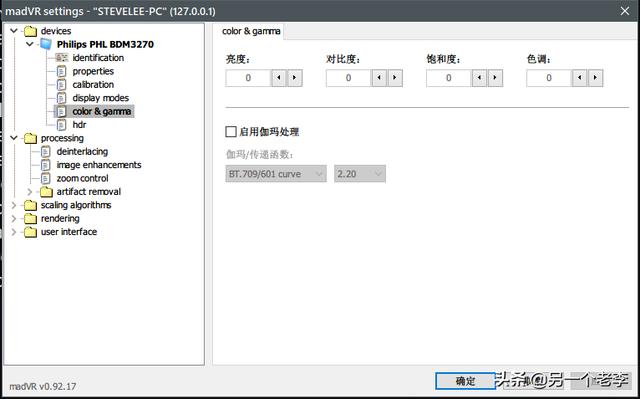
Task: Click the hdr page icon
Action: click(61, 125)
